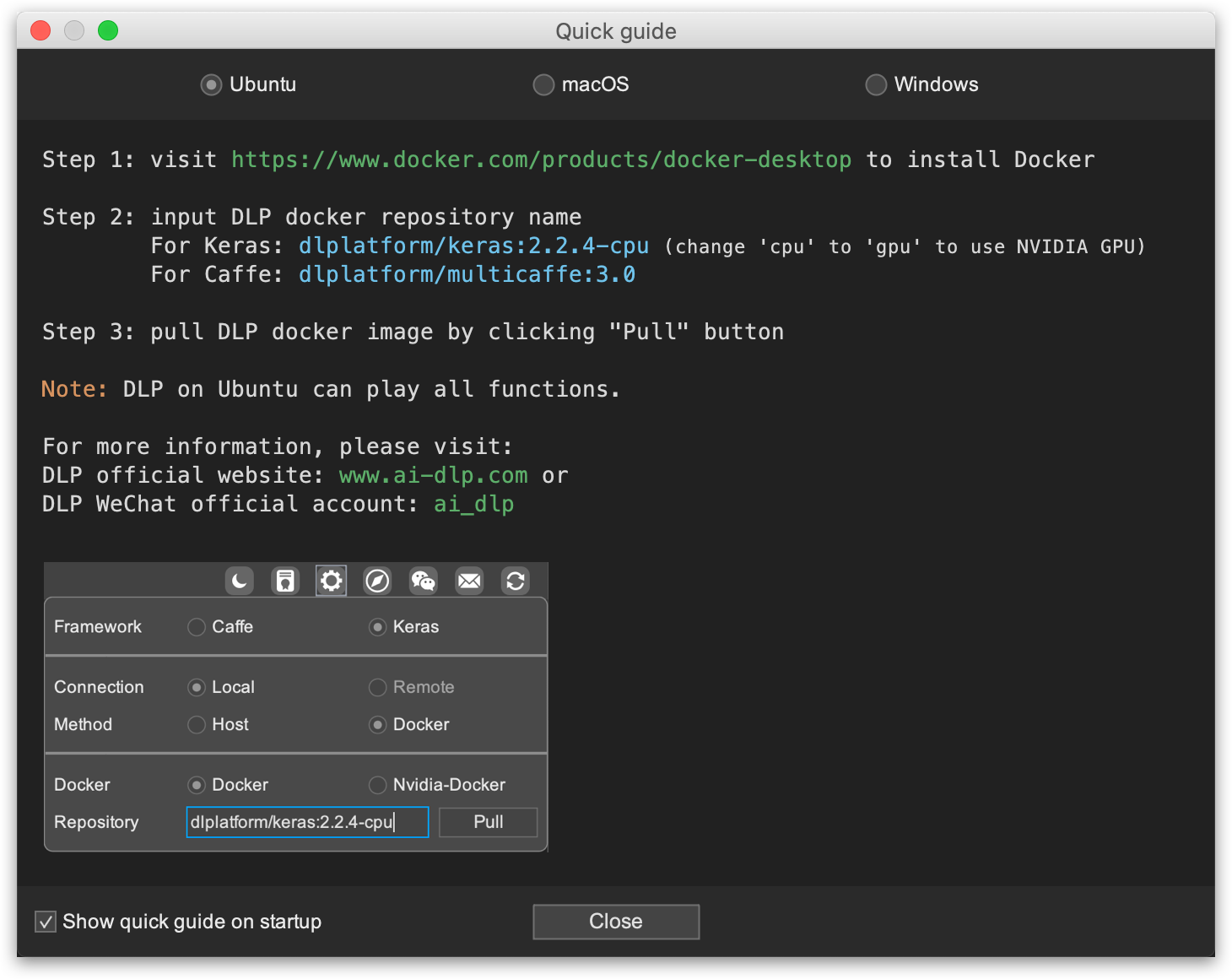
Task: Uncheck Show quick guide on startup
Action: click(x=45, y=922)
